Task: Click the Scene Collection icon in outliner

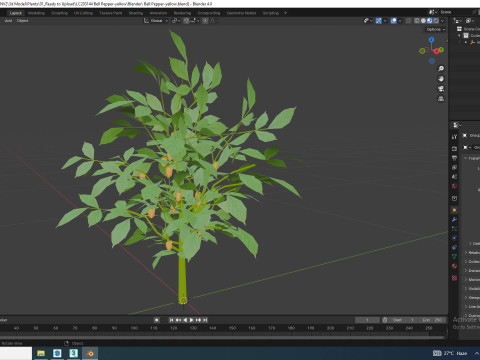Action: click(x=459, y=29)
